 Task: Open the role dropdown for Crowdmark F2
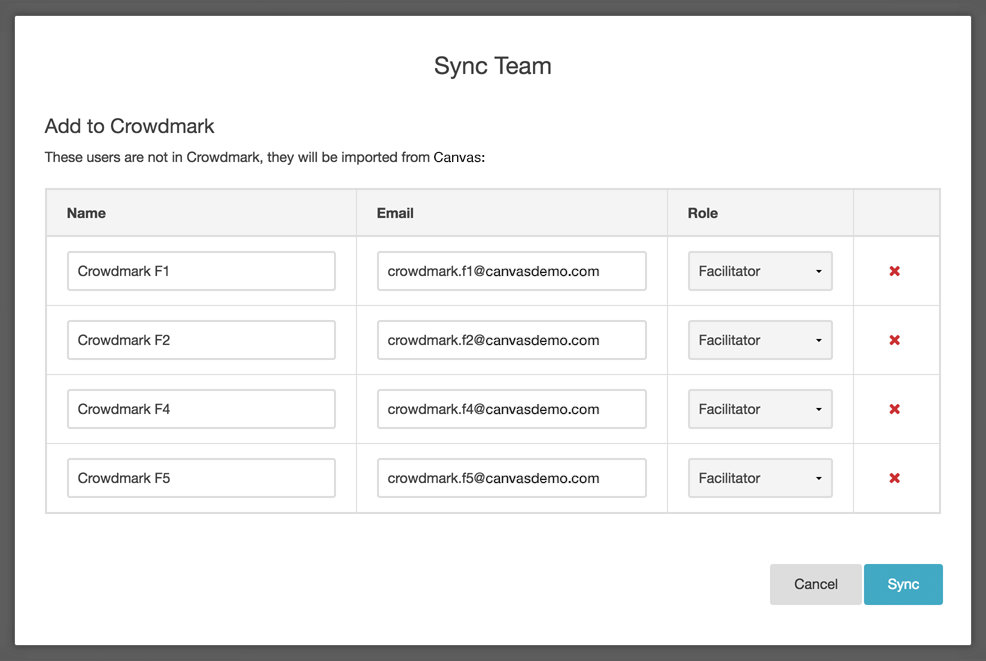[759, 339]
